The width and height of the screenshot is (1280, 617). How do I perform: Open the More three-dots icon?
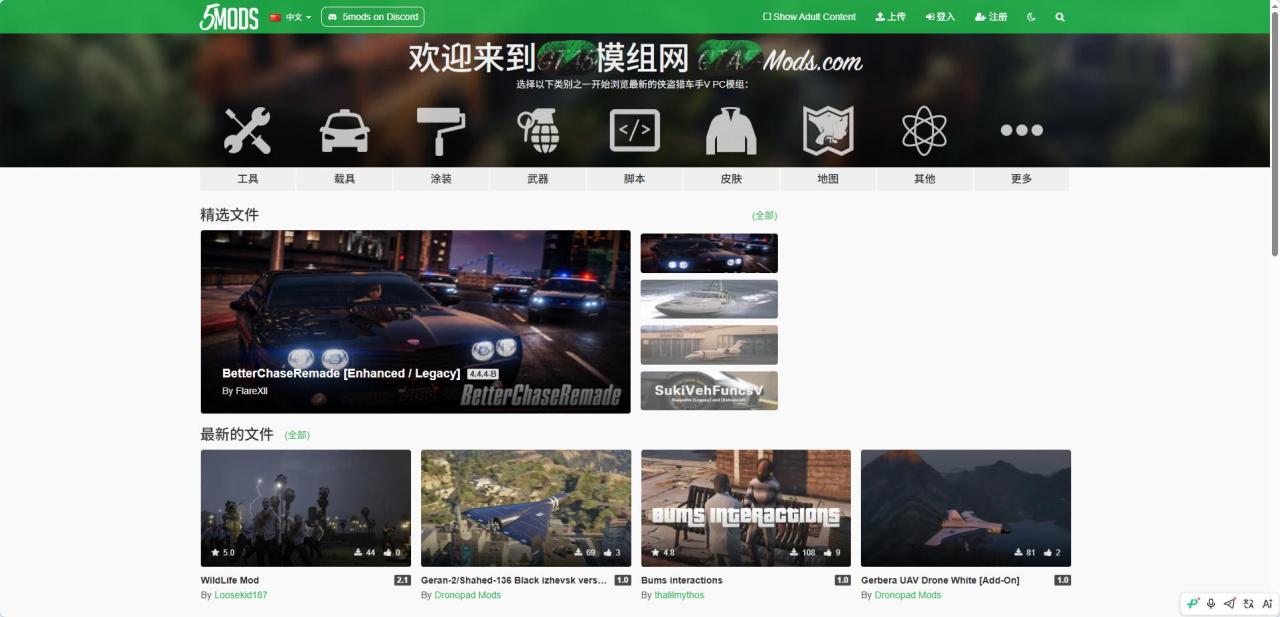click(x=1021, y=130)
